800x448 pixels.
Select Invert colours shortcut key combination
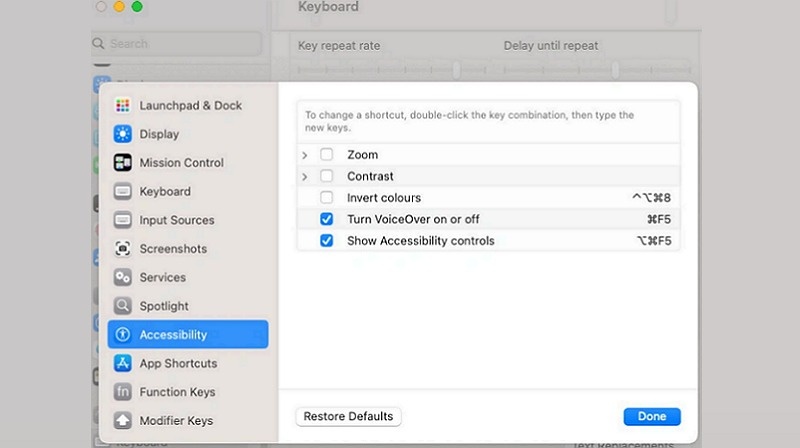coord(652,197)
